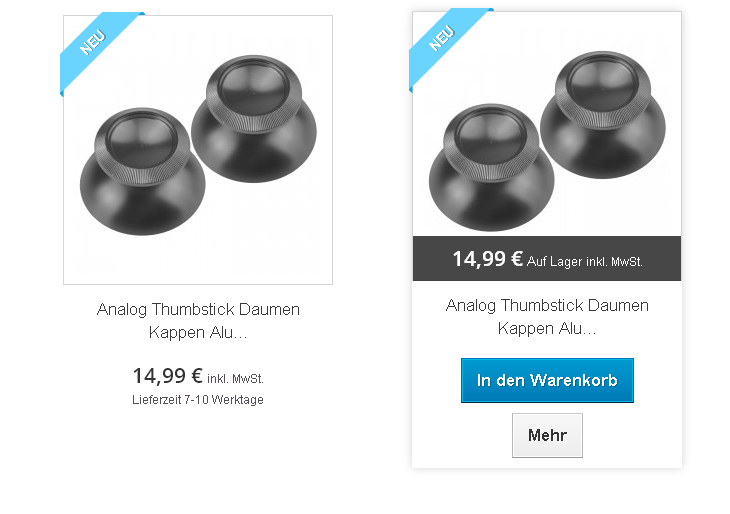The height and width of the screenshot is (514, 730).
Task: Click the left card's 14,99 € price
Action: pyautogui.click(x=168, y=376)
